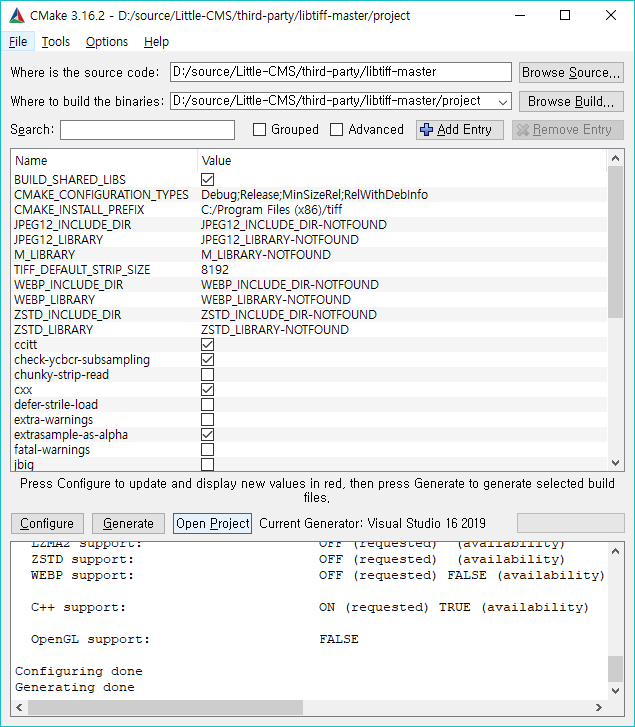Click the entry list scroll-down arrow

point(616,463)
